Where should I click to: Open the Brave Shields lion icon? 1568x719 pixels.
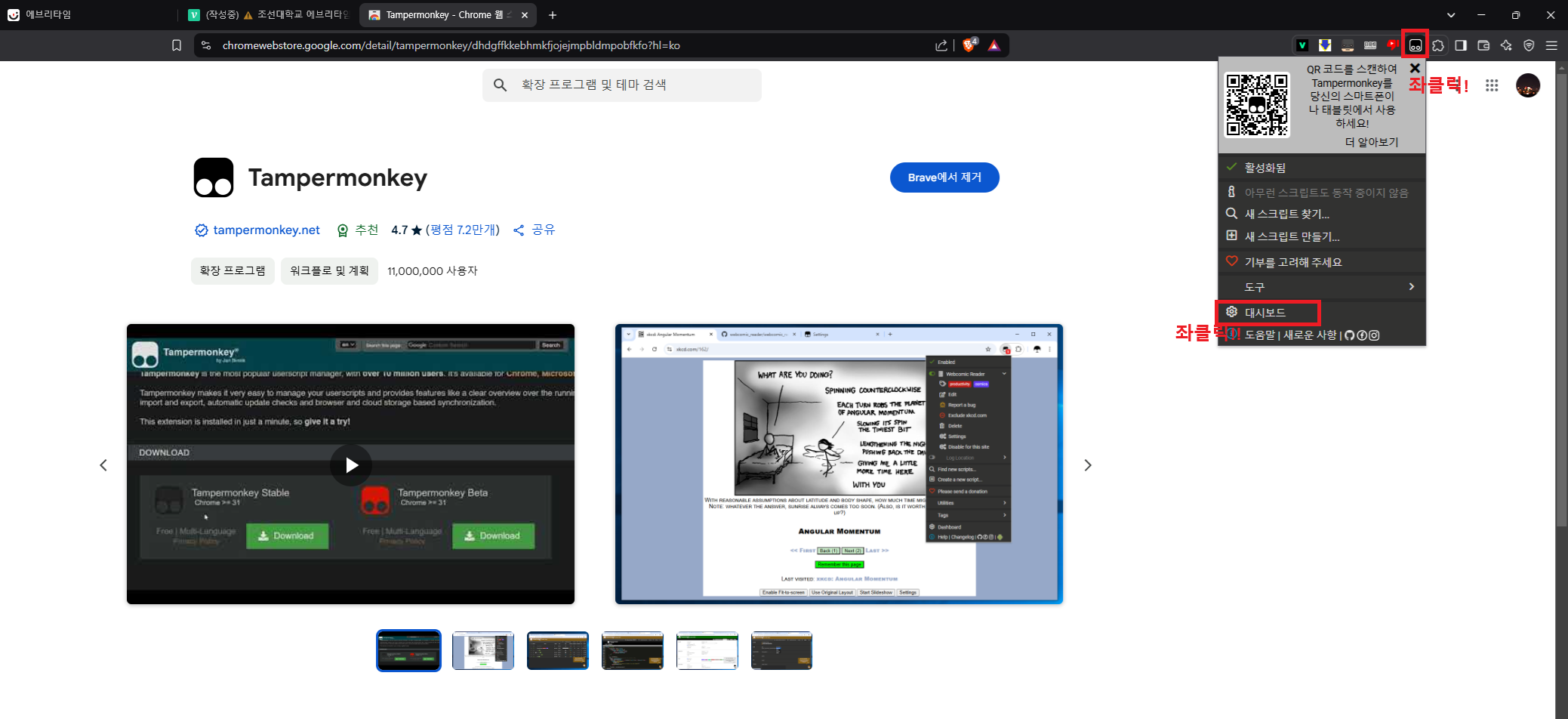pos(969,45)
